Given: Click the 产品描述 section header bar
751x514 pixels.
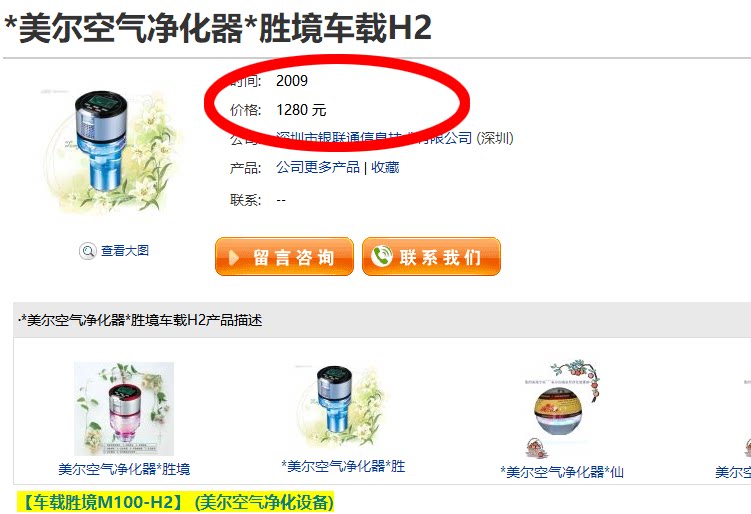Looking at the screenshot, I should click(x=382, y=320).
